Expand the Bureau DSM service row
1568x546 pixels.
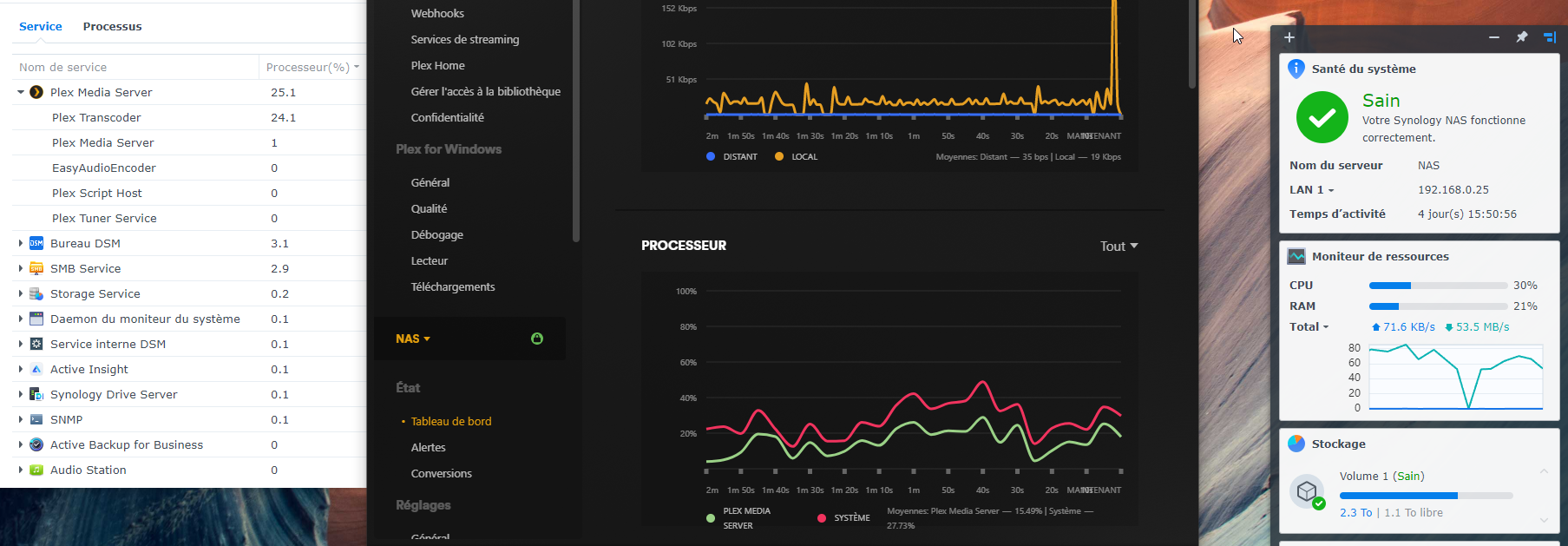pyautogui.click(x=20, y=243)
